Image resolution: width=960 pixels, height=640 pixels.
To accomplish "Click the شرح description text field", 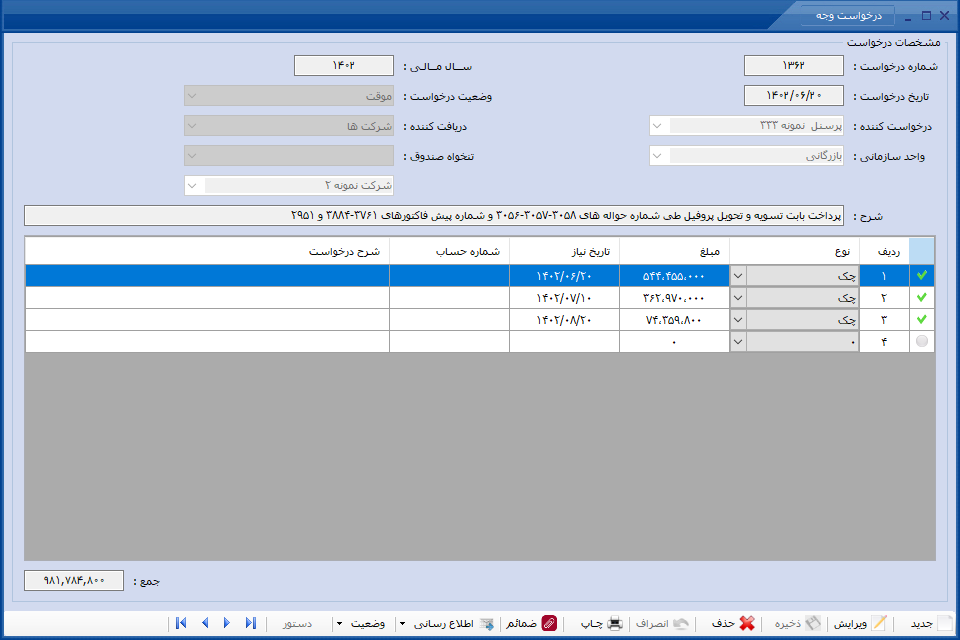I will pos(433,216).
